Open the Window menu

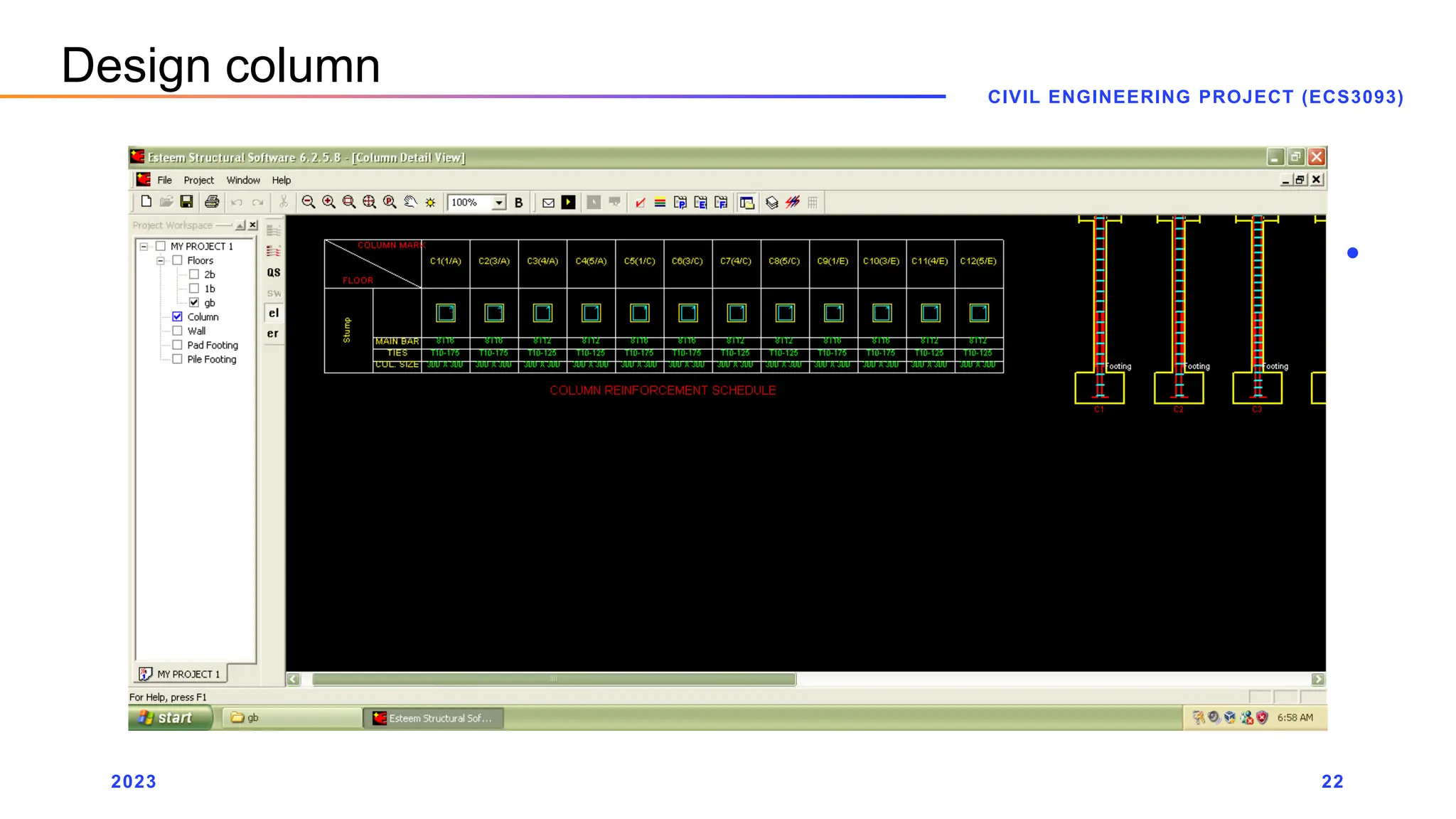pos(243,181)
